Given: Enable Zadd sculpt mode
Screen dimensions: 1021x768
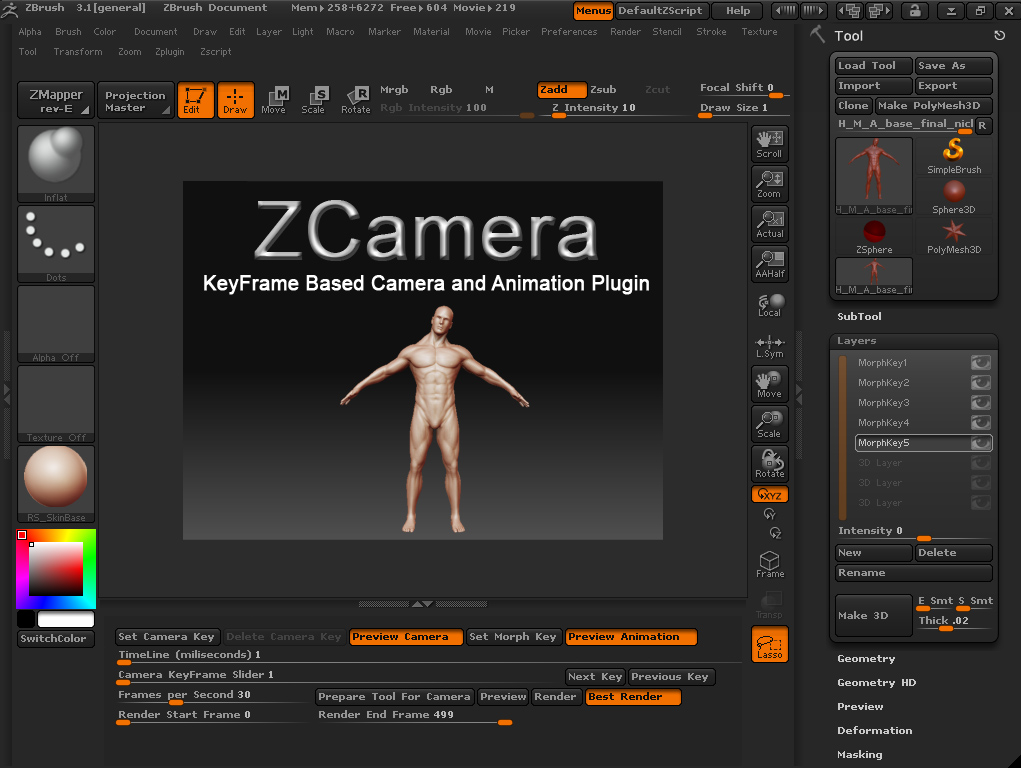Looking at the screenshot, I should [561, 90].
